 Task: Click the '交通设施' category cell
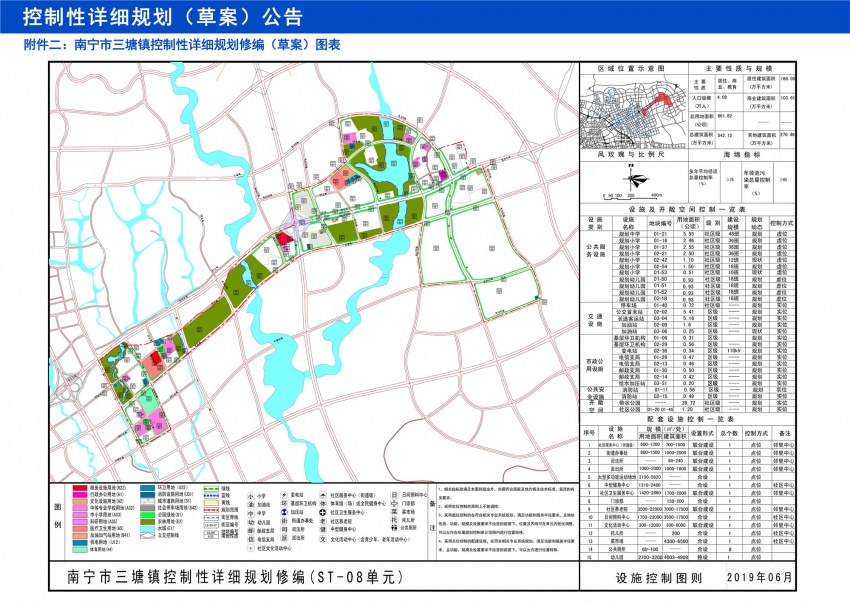[x=595, y=320]
